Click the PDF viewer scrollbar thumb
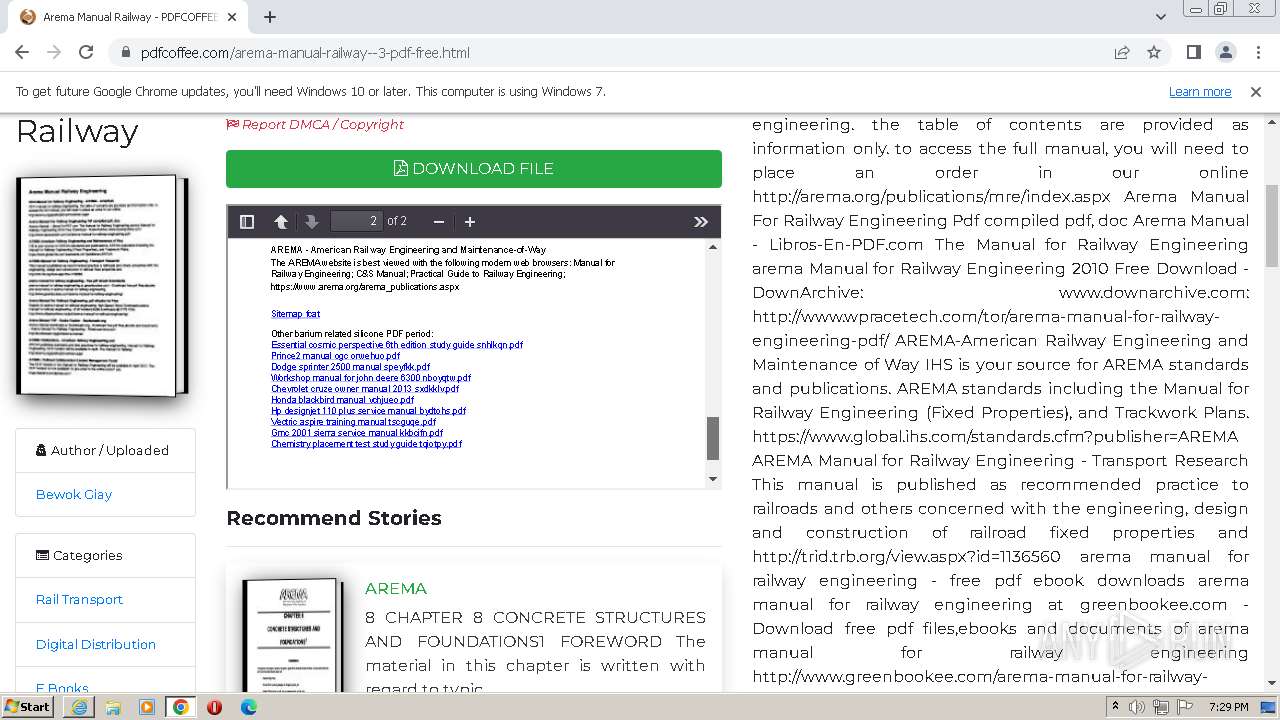Viewport: 1280px width, 720px height. tap(713, 438)
